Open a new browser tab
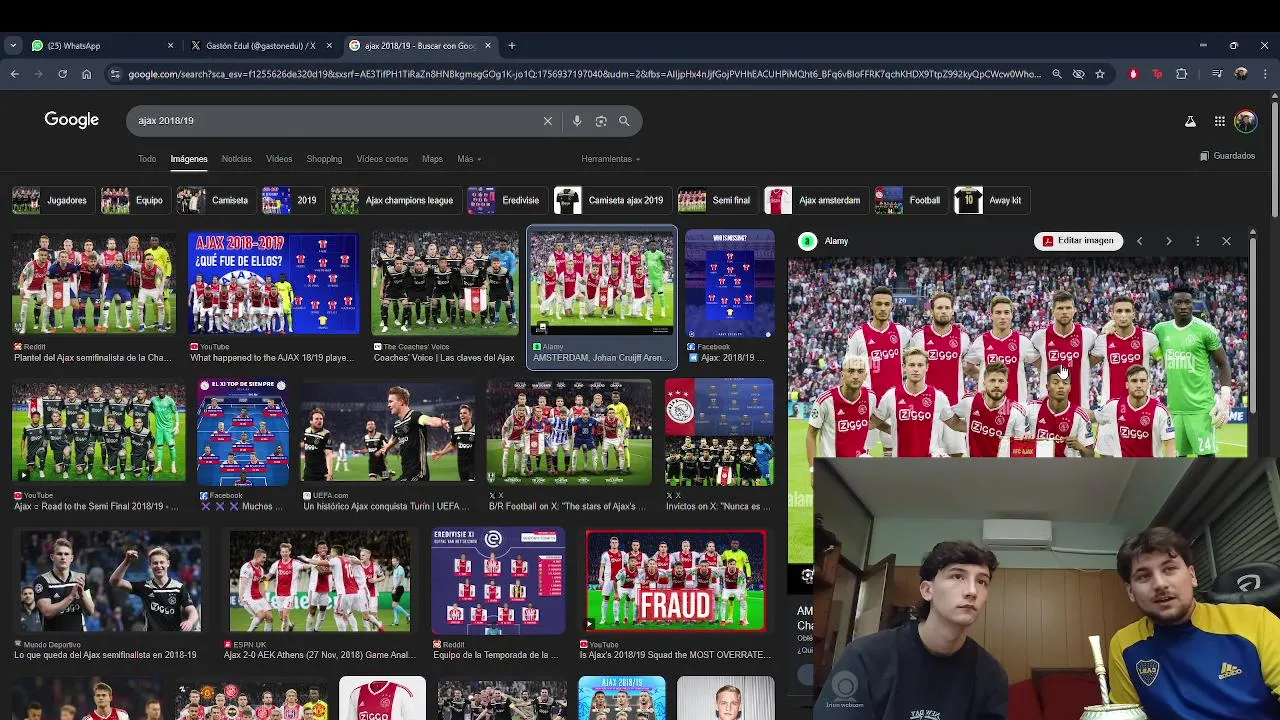 pyautogui.click(x=511, y=45)
